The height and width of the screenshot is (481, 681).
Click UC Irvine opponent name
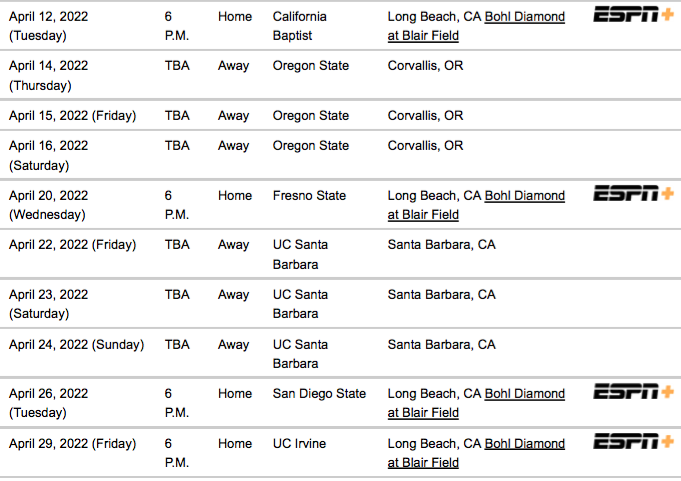[x=299, y=443]
